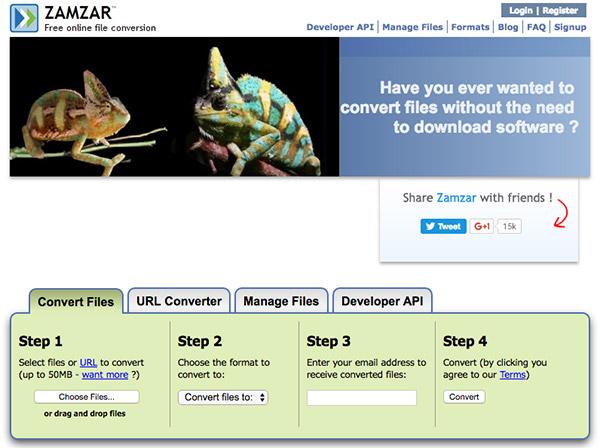Select the Developer API tab
Viewport: 600px width, 448px height.
(x=380, y=301)
